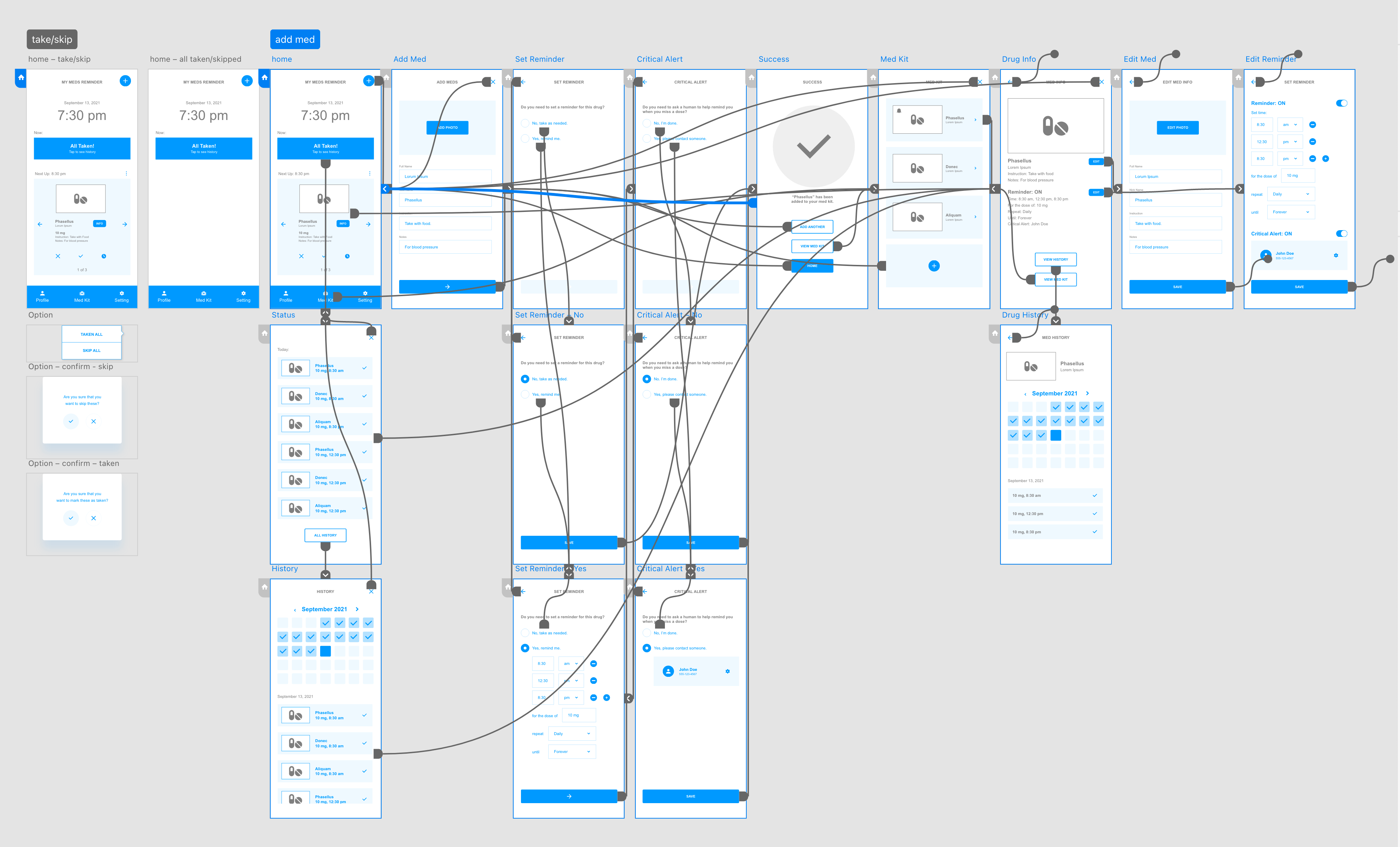Open repeat frequency dropdown in Set Reminder Yes
Screen dimensions: 1400x847
572,733
